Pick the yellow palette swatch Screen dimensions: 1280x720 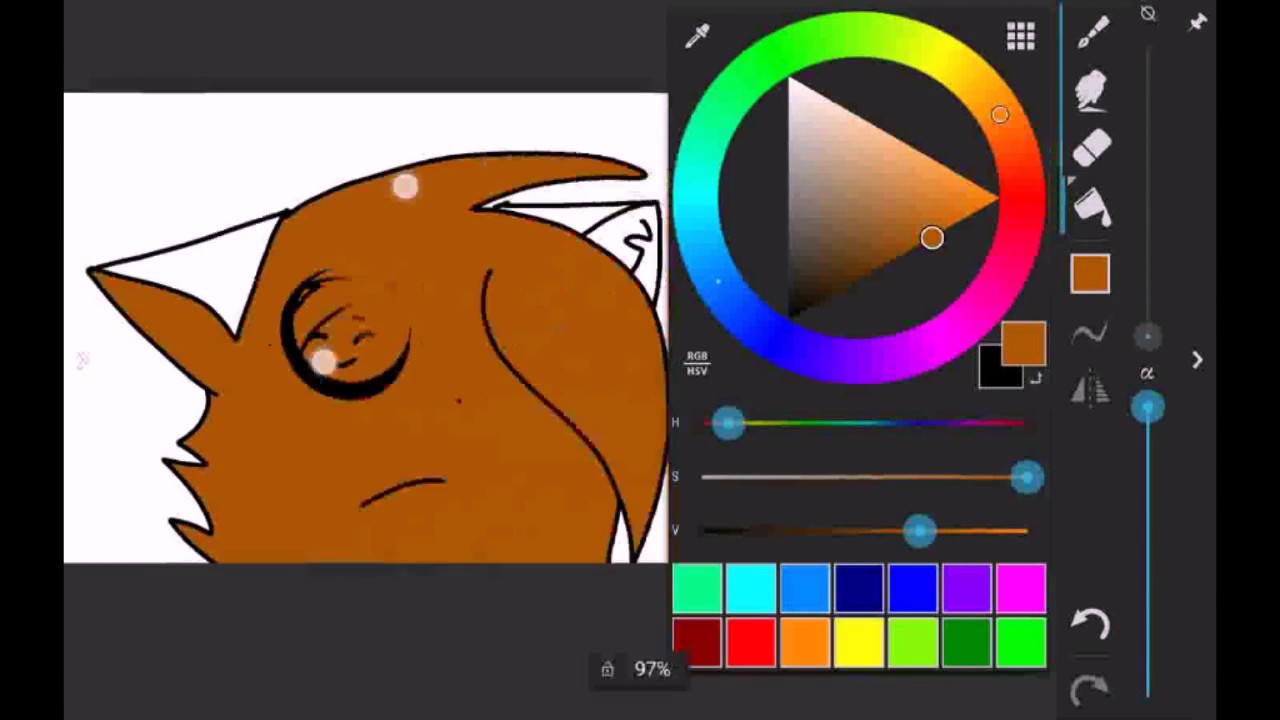click(x=859, y=642)
